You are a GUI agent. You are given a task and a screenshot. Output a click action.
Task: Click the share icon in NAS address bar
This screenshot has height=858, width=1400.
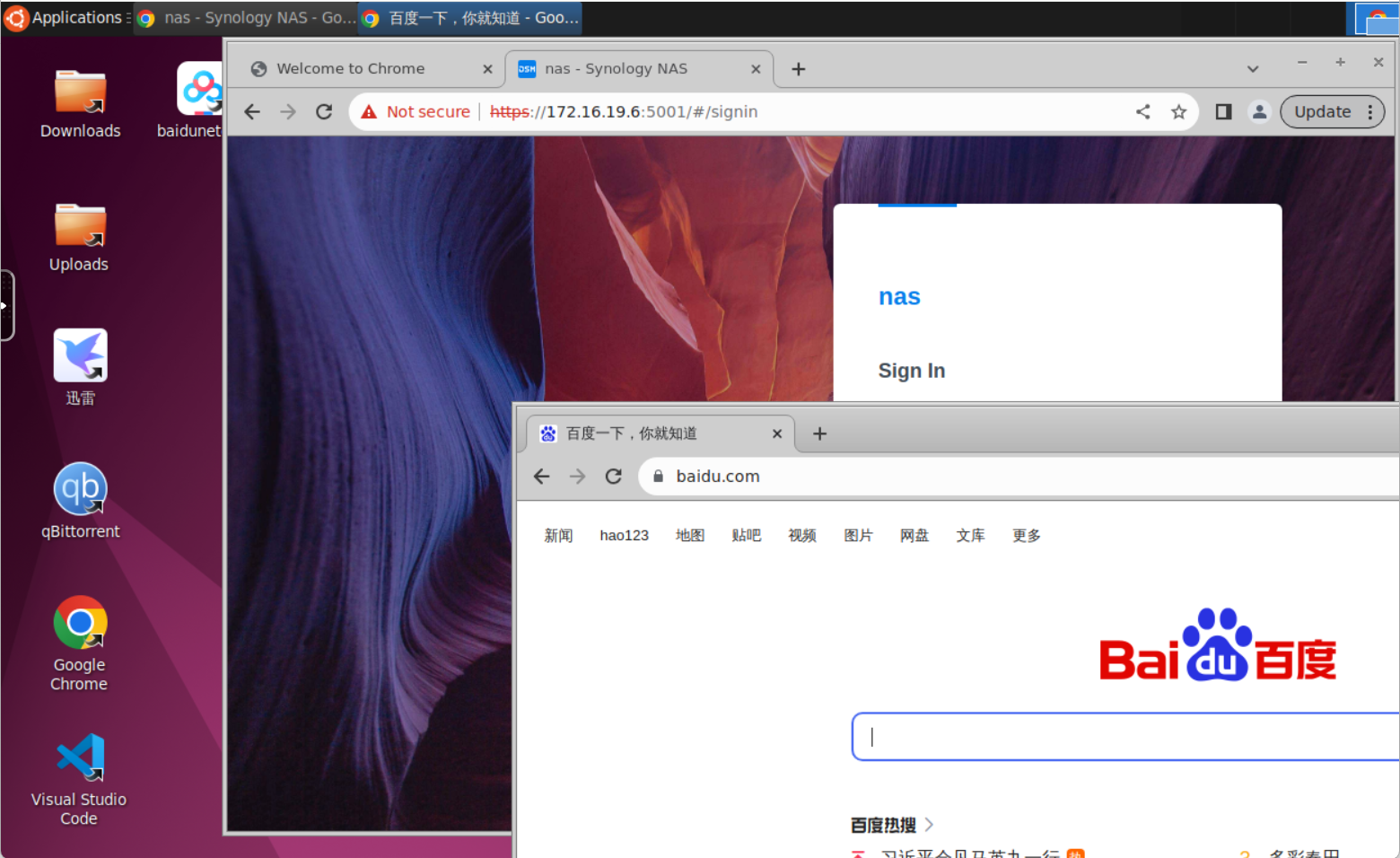[1142, 111]
